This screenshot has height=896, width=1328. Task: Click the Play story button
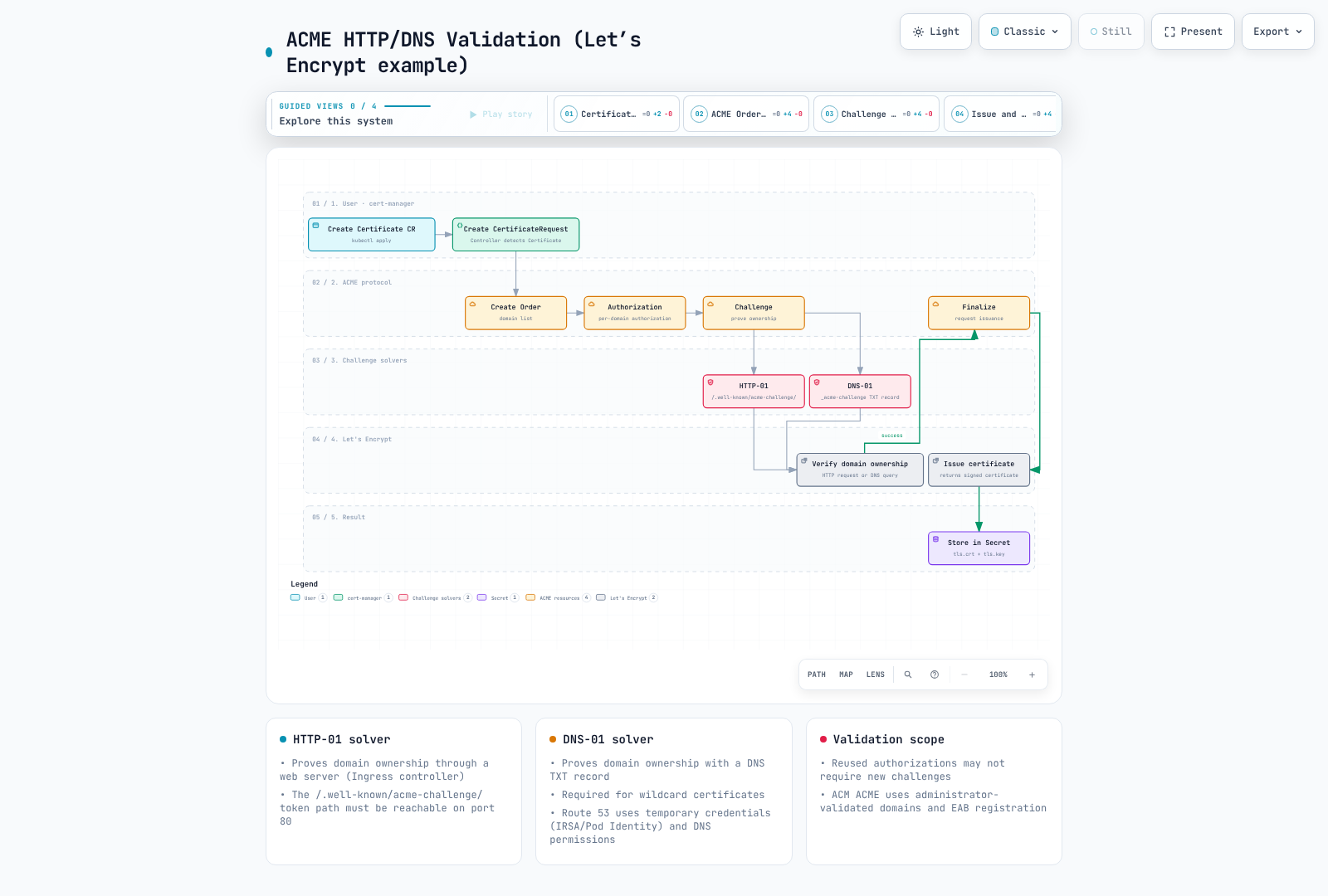click(500, 114)
